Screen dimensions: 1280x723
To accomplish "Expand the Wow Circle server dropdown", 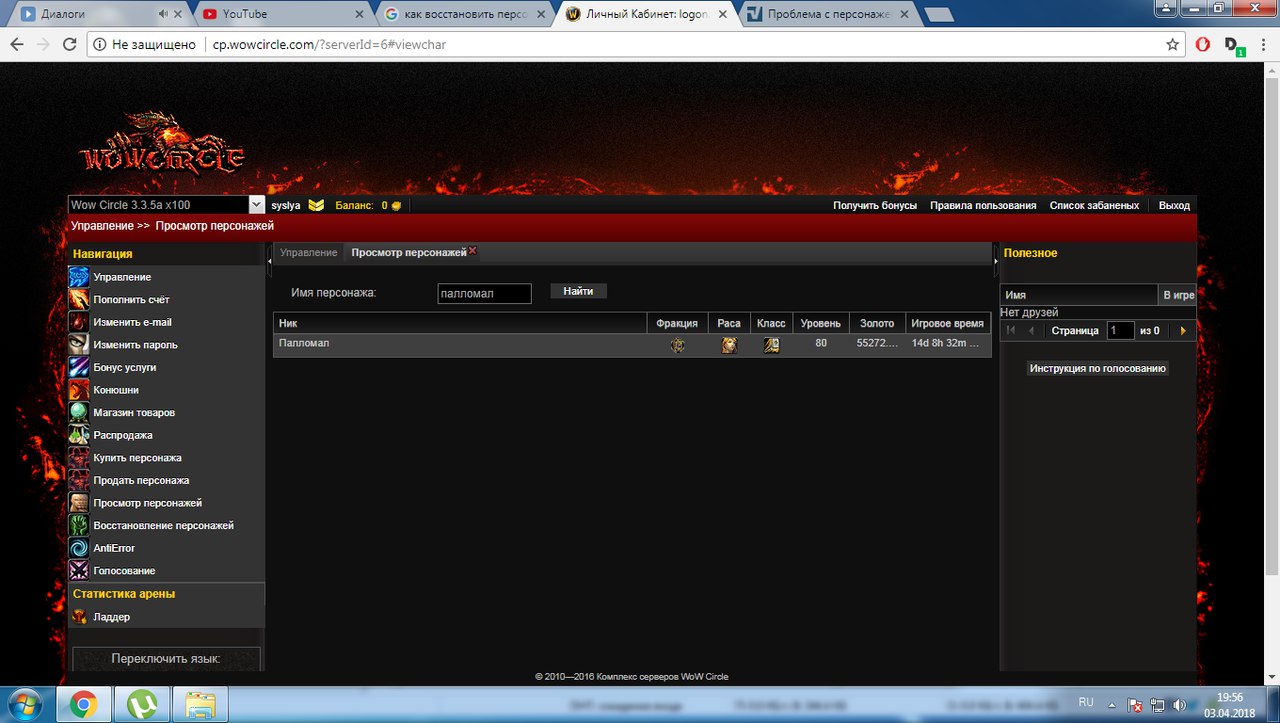I will tap(256, 205).
